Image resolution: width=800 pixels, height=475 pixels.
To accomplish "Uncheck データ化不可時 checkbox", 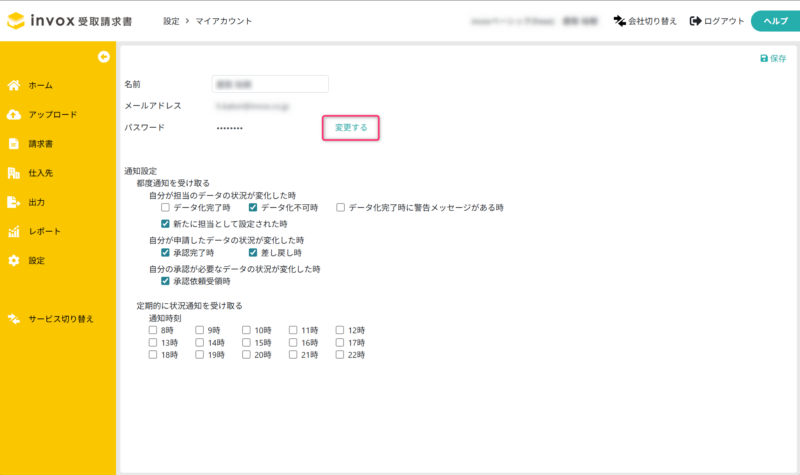I will coord(253,208).
